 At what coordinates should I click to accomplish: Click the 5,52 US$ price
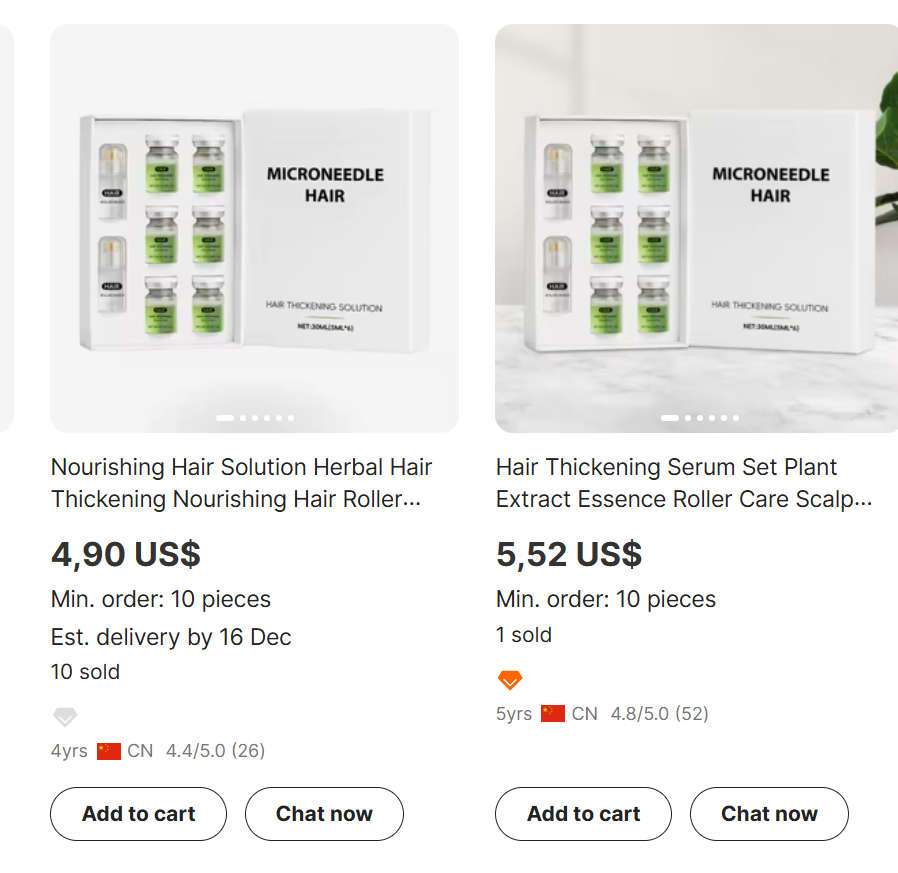[x=569, y=554]
